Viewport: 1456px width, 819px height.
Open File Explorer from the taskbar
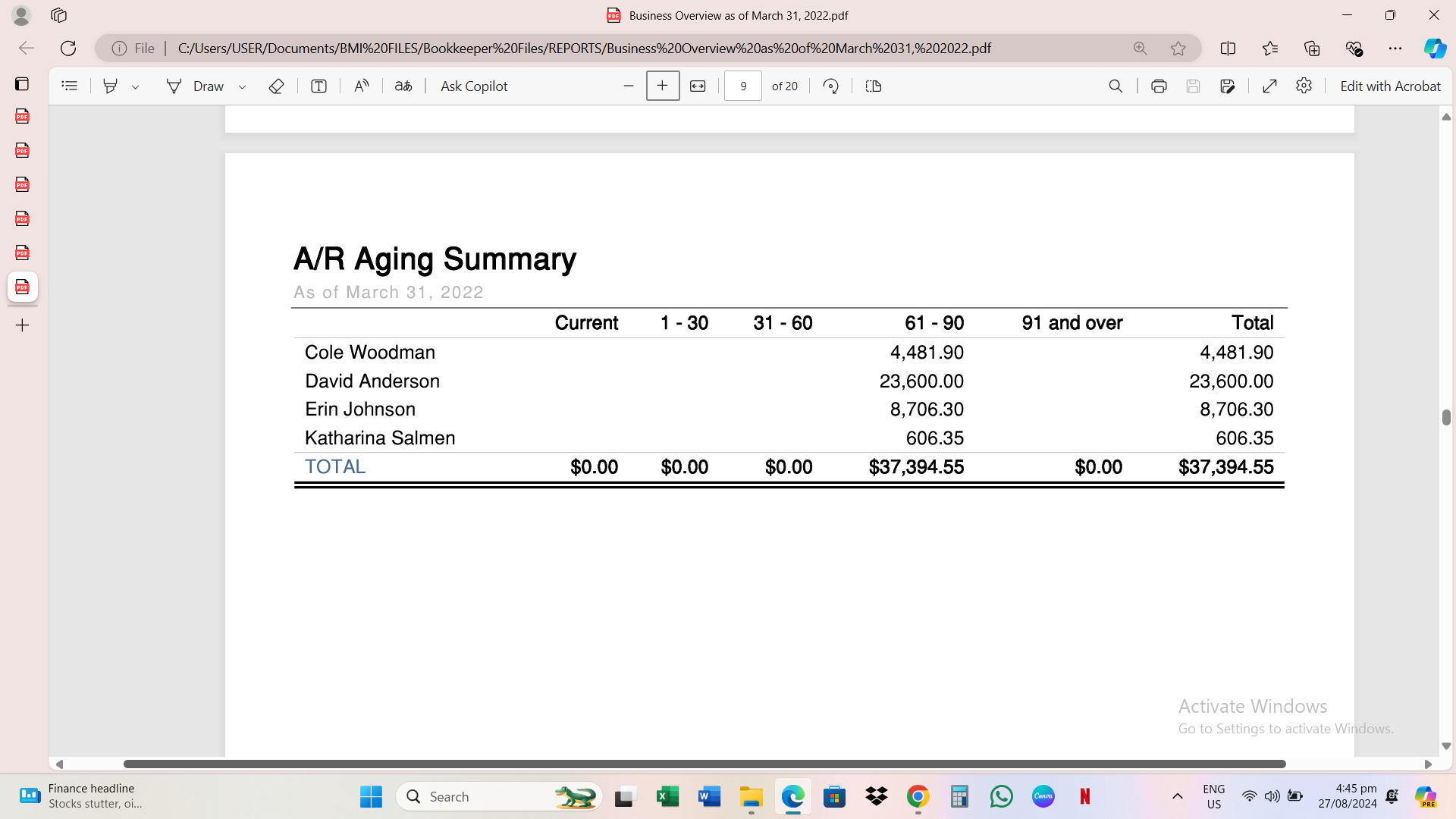click(x=751, y=797)
